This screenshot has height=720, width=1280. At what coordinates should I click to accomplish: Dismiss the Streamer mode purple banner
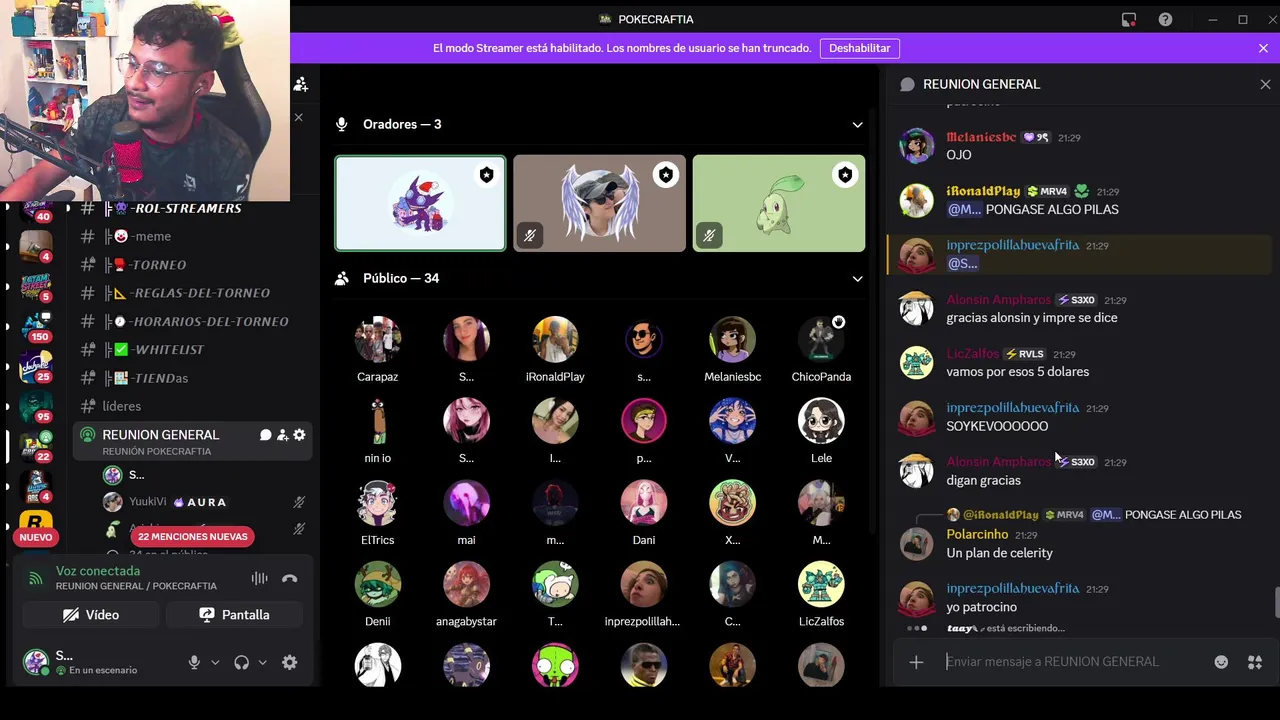1263,48
